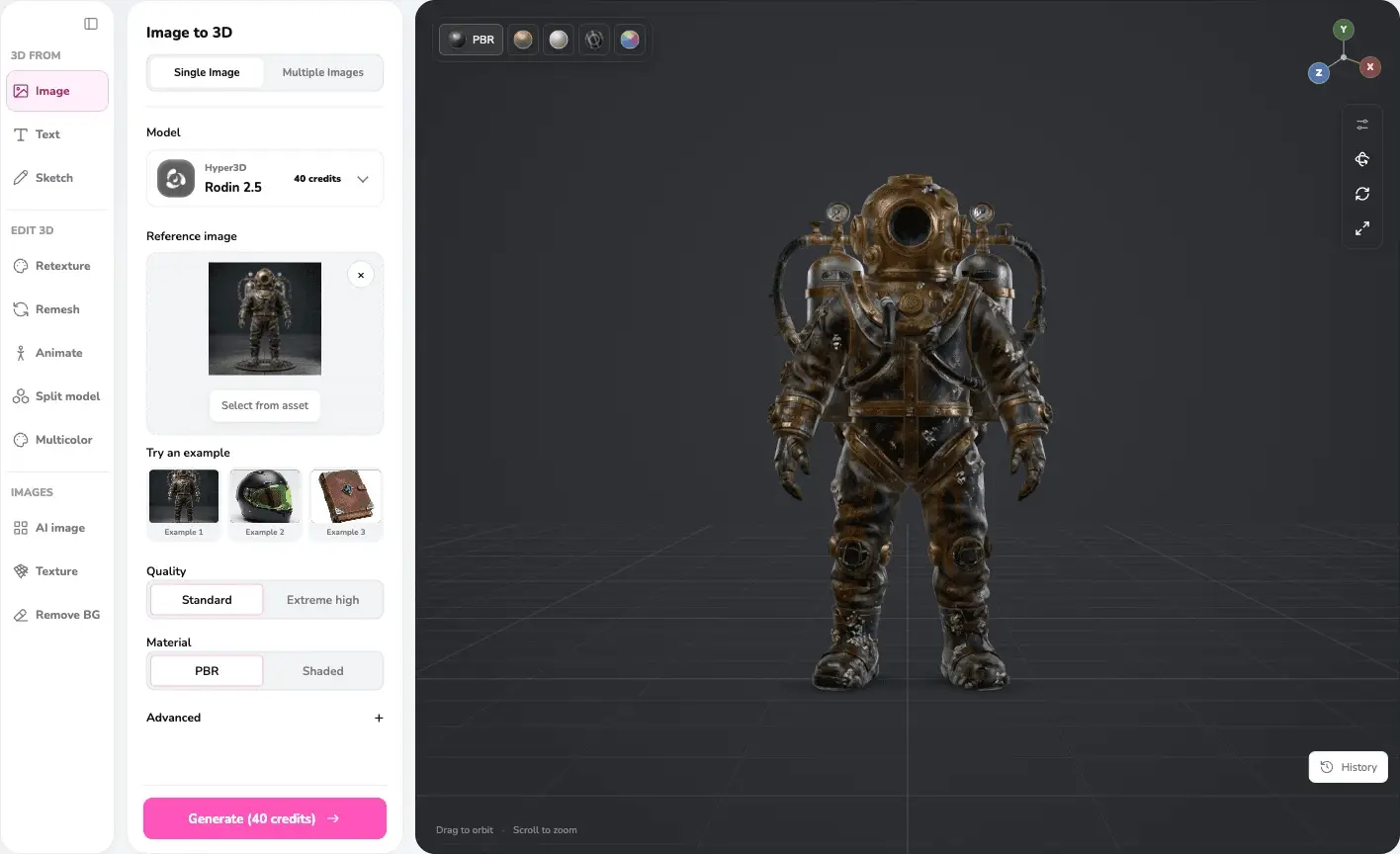Toggle auto-rotate orbit icon in viewer
This screenshot has height=854, width=1400.
1362,159
